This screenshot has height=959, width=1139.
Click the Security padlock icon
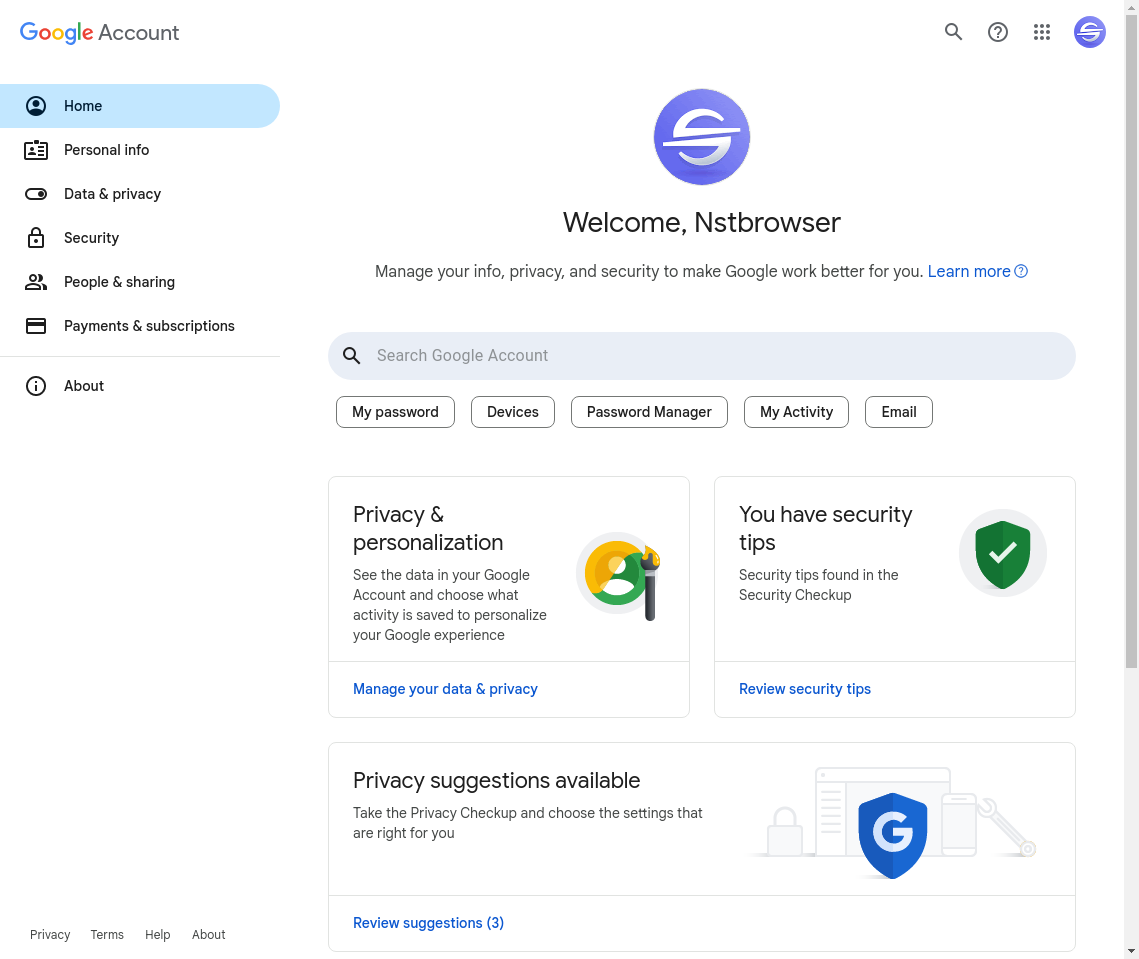(36, 238)
